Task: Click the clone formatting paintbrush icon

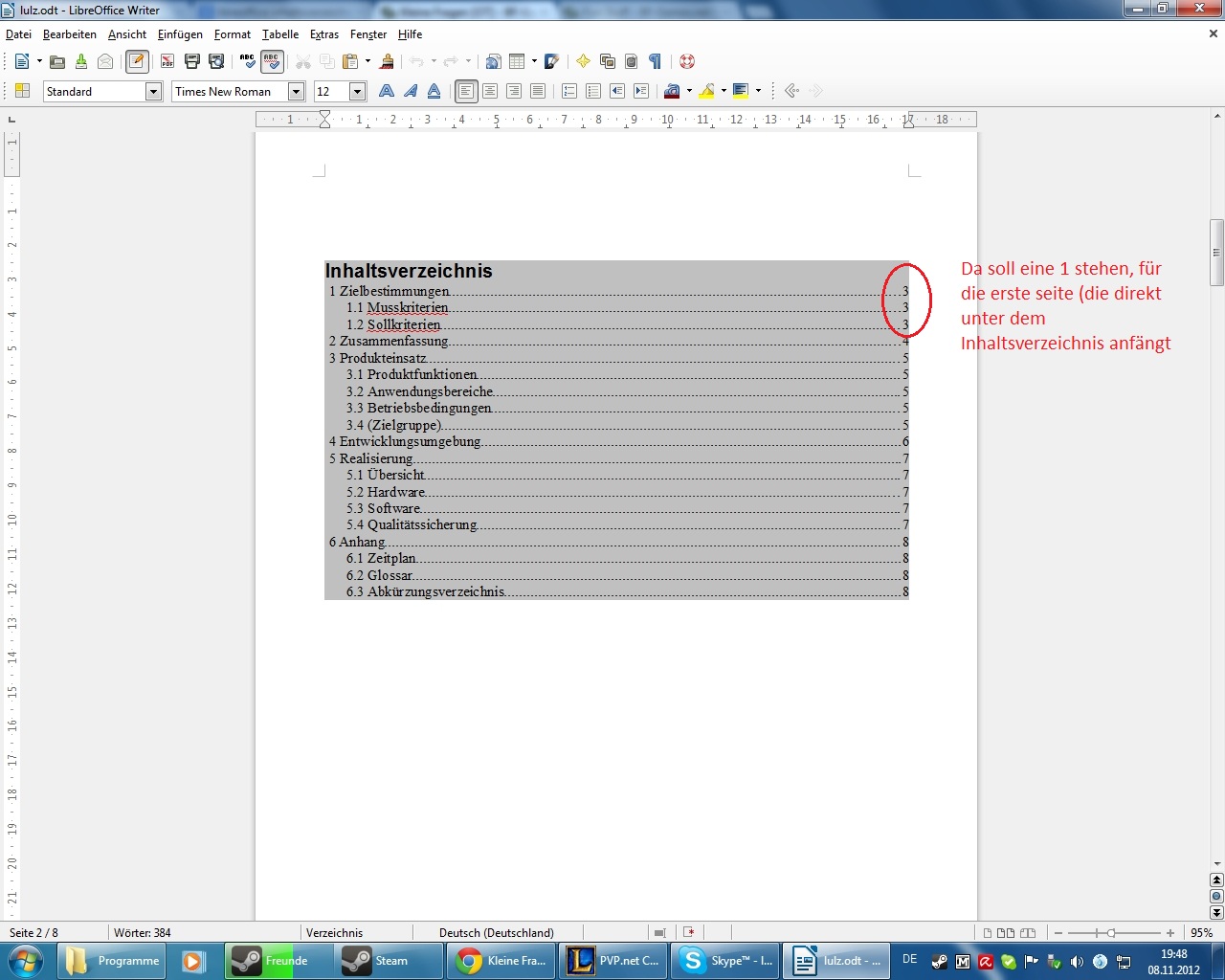Action: click(x=387, y=61)
